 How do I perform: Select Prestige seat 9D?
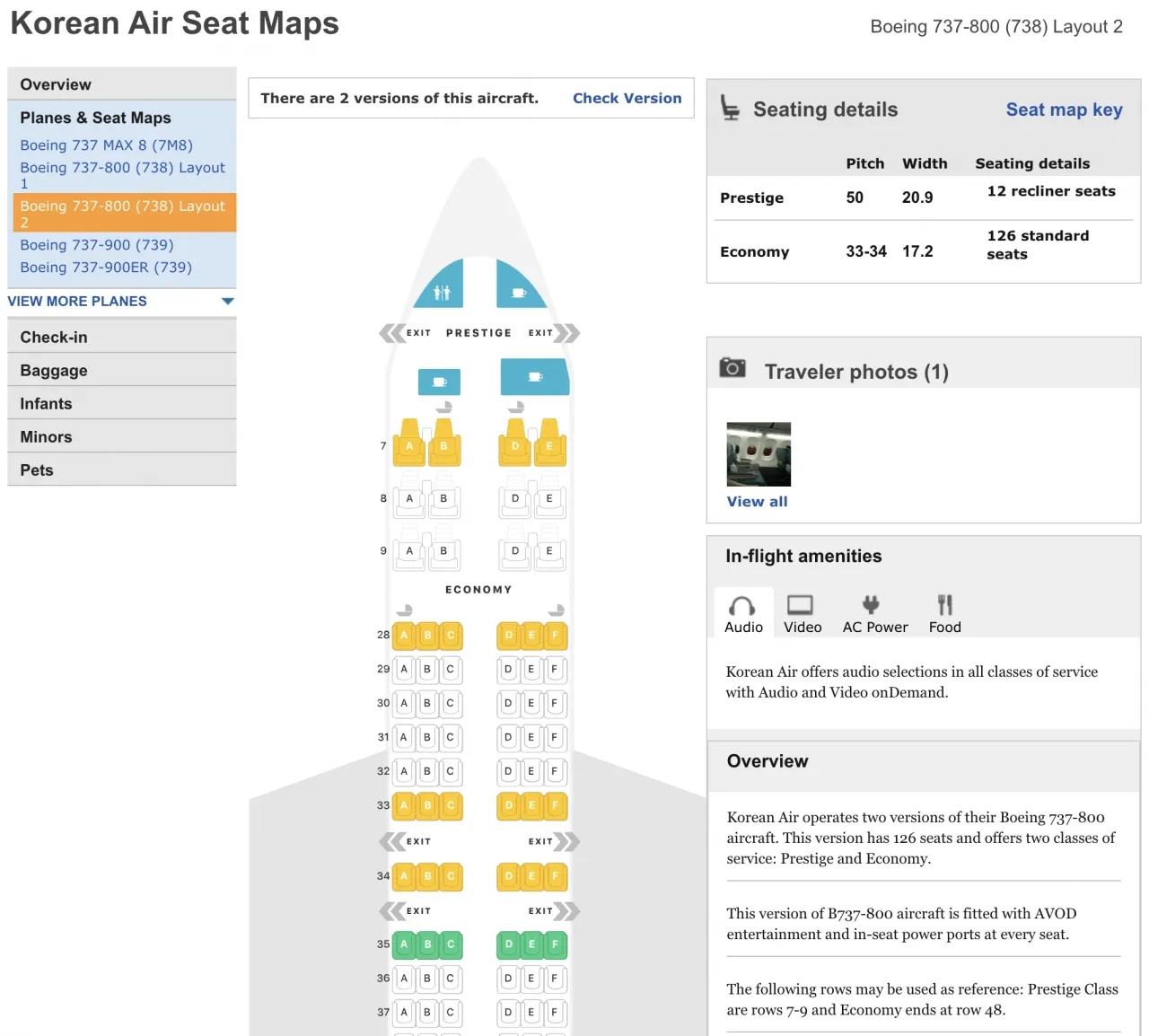(x=515, y=550)
